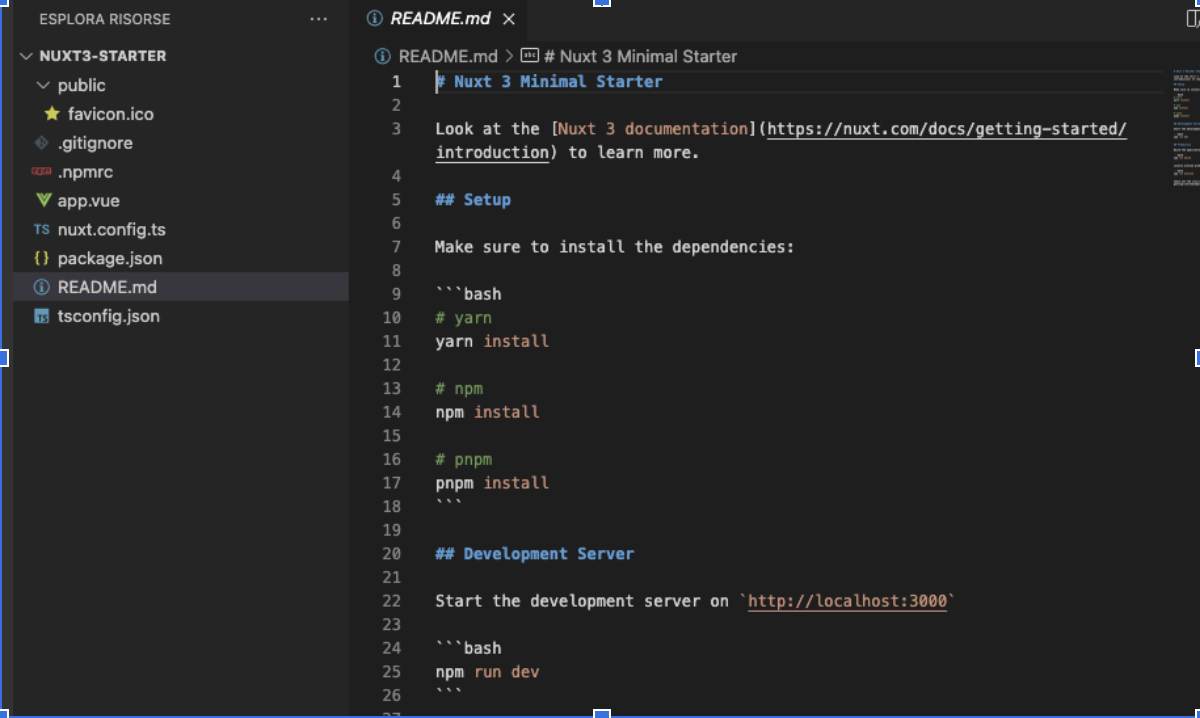The image size is (1200, 718).
Task: Click the 'npm run dev' code line
Action: [487, 672]
